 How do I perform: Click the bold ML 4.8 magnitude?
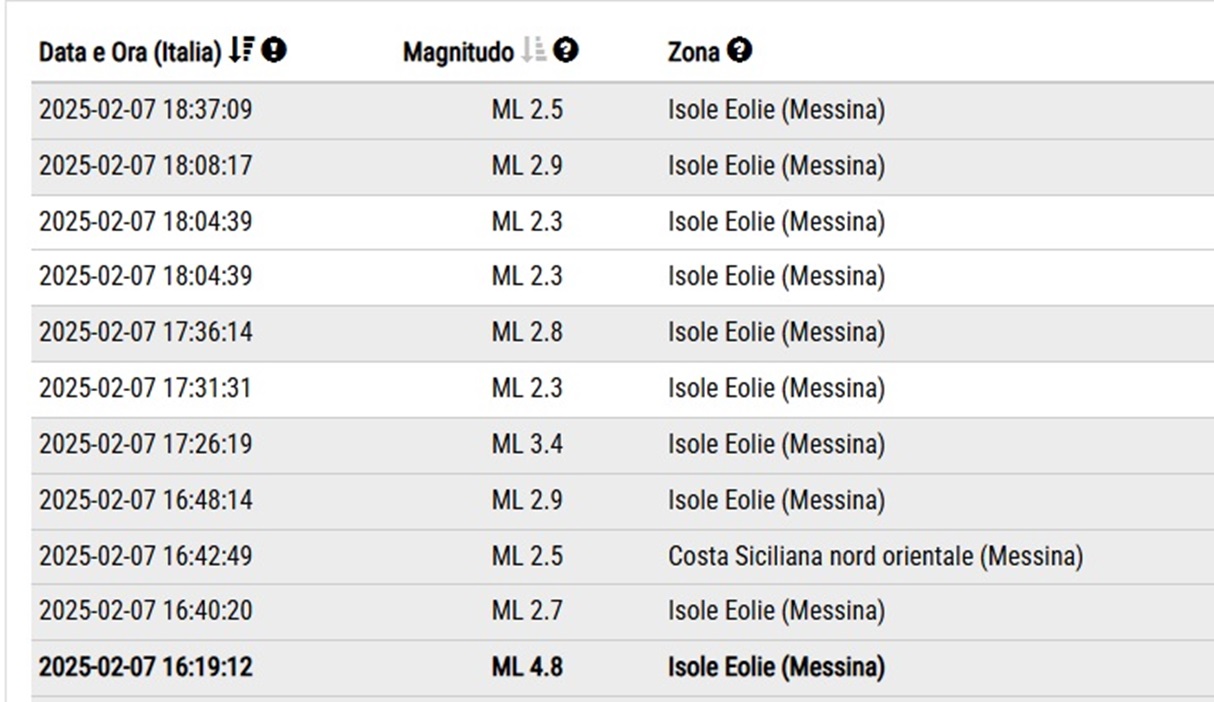[x=527, y=667]
